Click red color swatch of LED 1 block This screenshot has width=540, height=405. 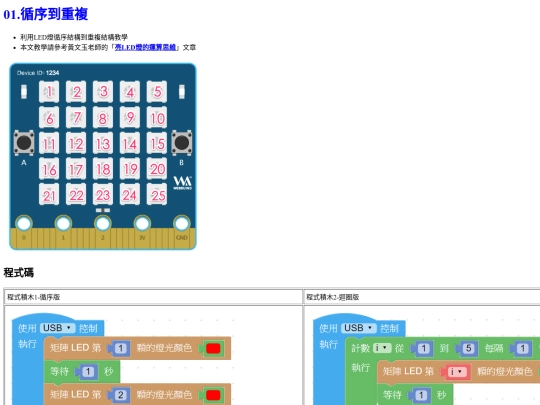[x=213, y=348]
